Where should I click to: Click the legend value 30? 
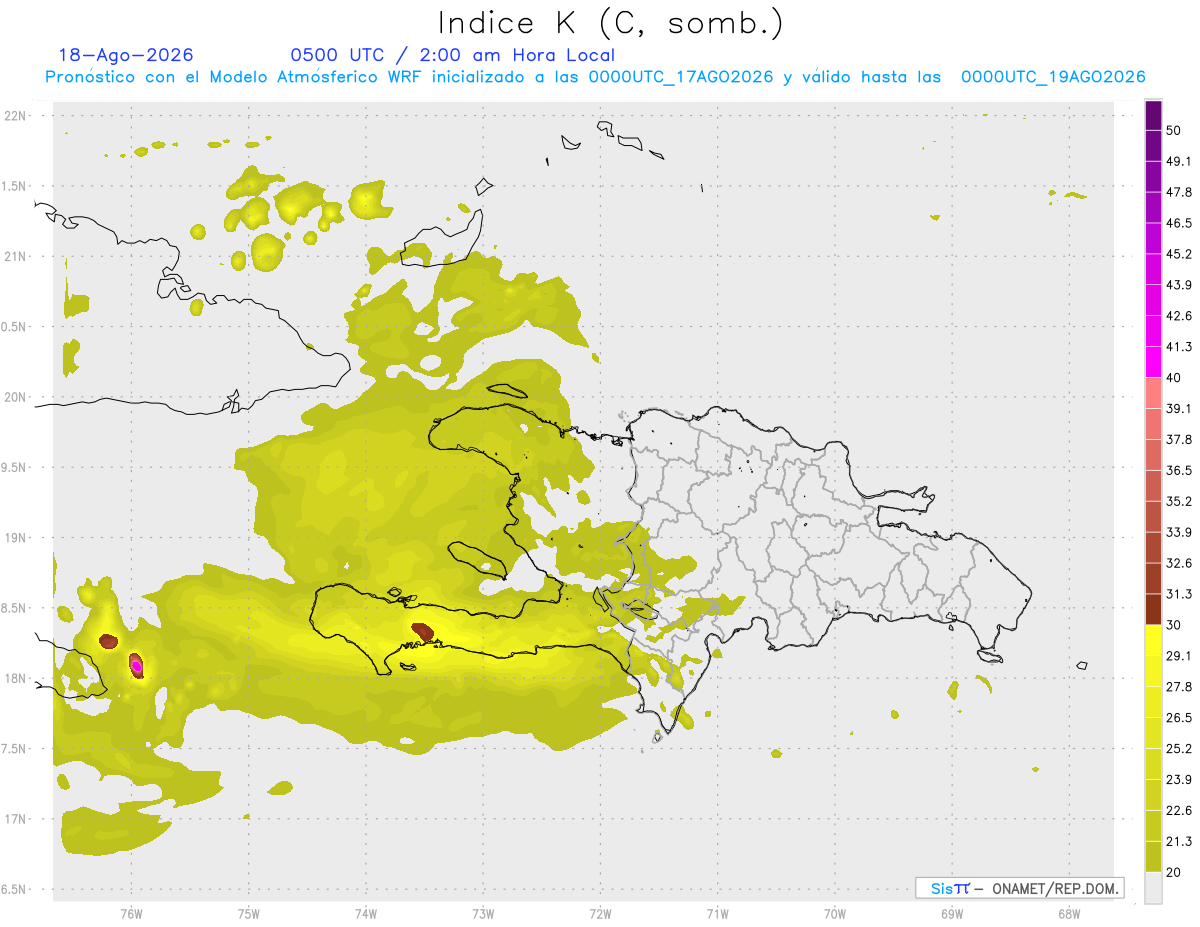click(x=1174, y=625)
